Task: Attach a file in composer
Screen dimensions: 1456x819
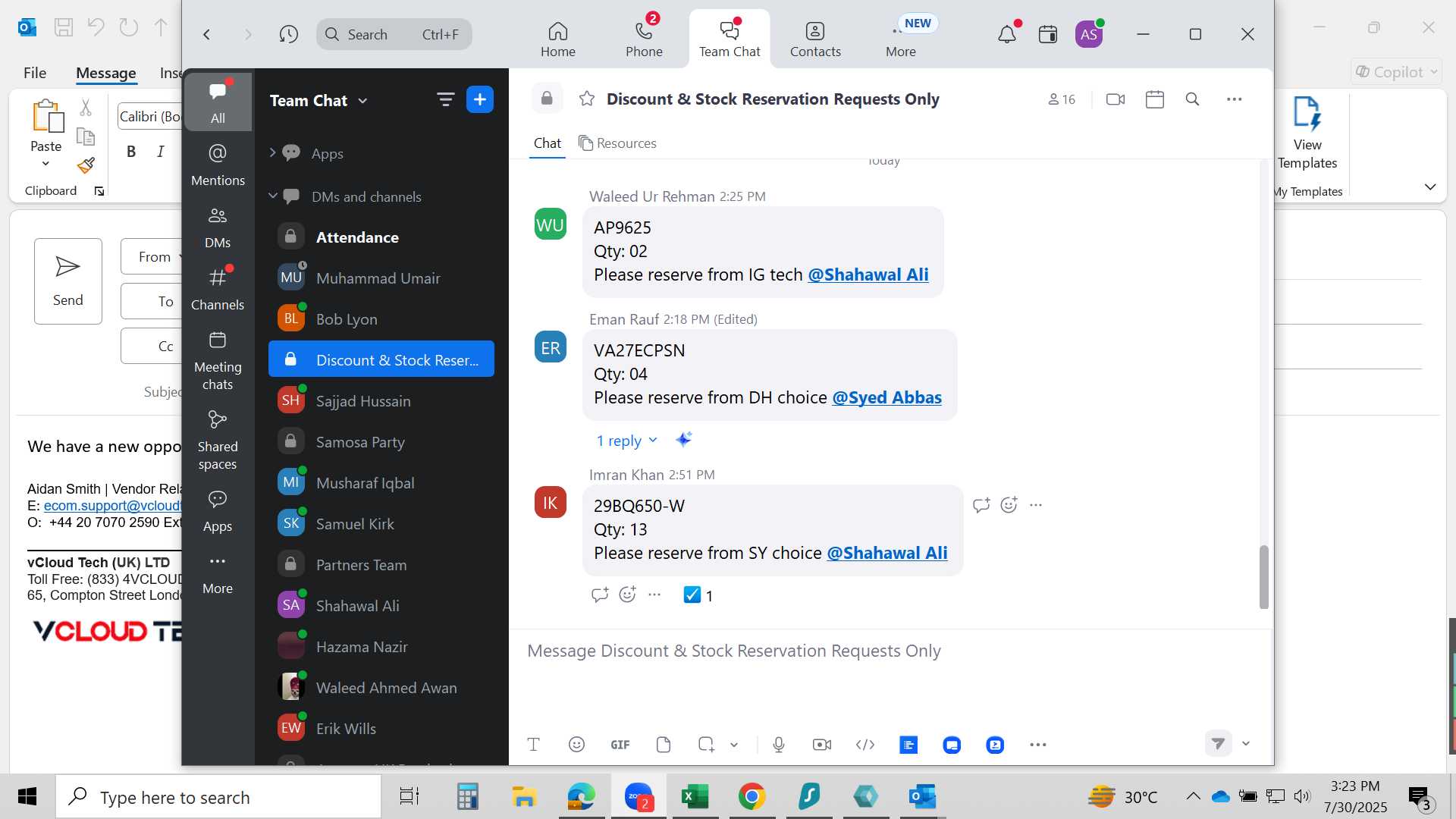Action: pos(664,745)
